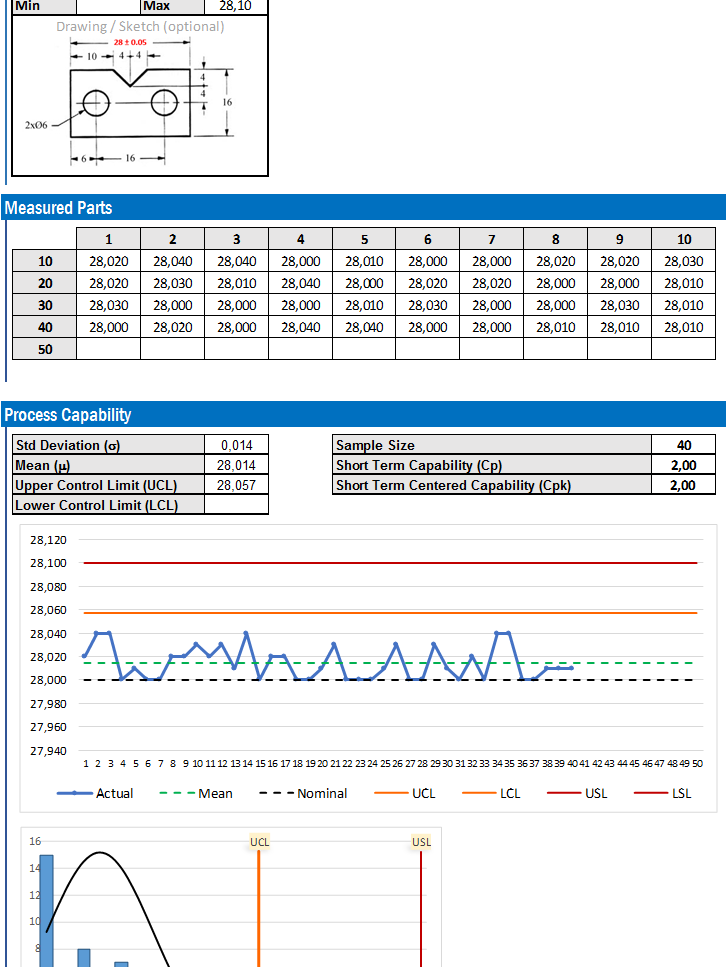Select row header 30 in Measured Parts
This screenshot has width=728, height=967.
point(44,305)
